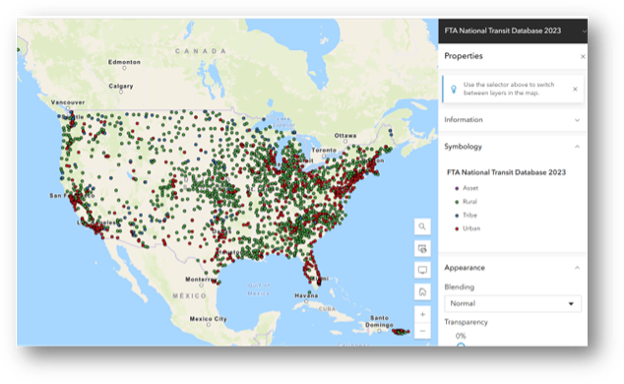Viewport: 624px width, 384px height.
Task: Click the green Rural legend symbol
Action: tap(456, 202)
